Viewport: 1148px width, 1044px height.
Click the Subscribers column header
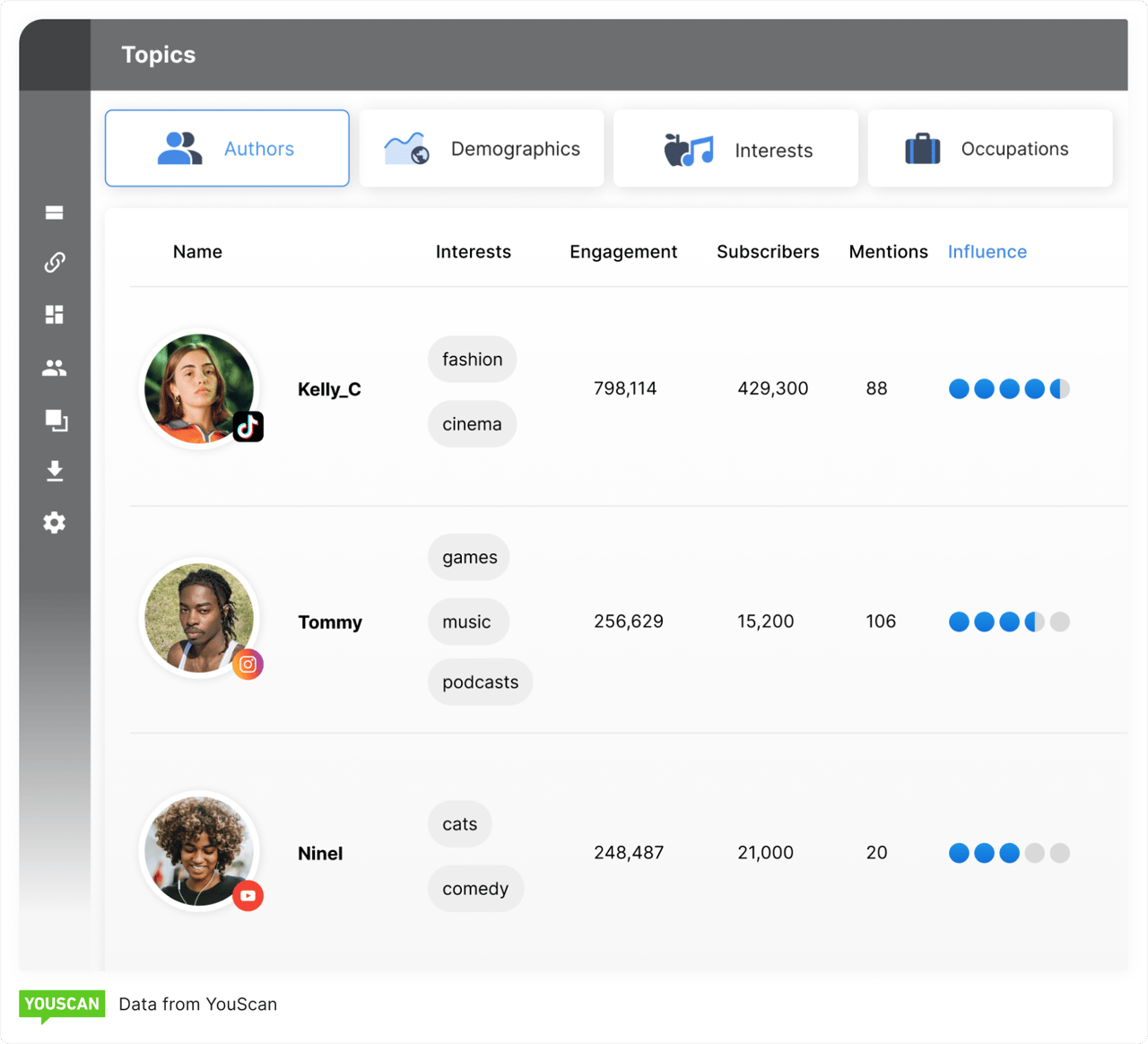coord(768,252)
